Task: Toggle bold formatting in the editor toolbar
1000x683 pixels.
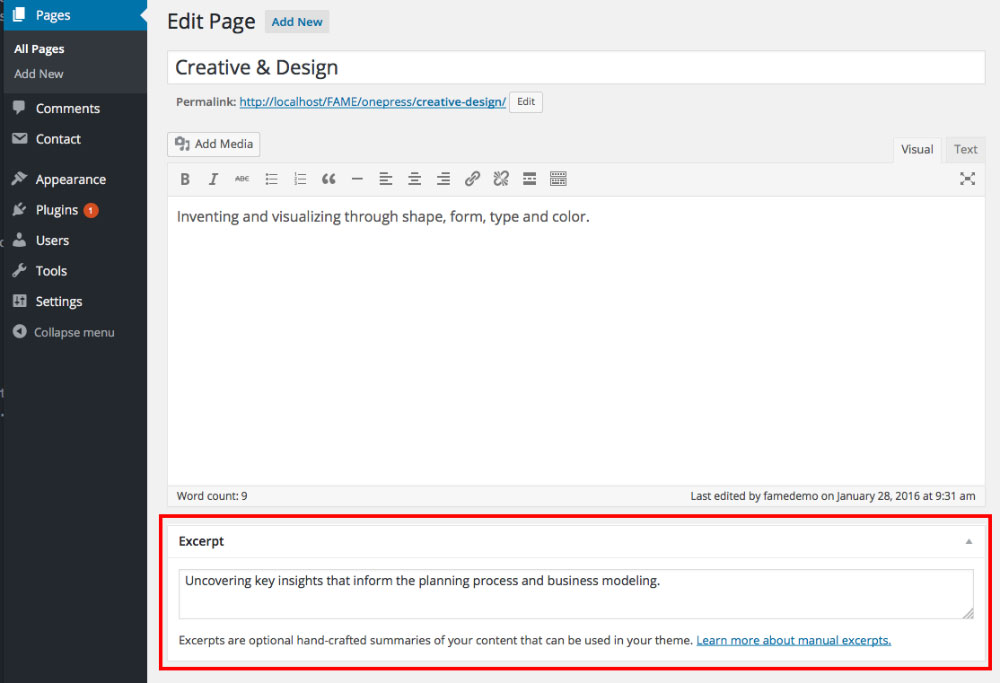Action: tap(185, 179)
